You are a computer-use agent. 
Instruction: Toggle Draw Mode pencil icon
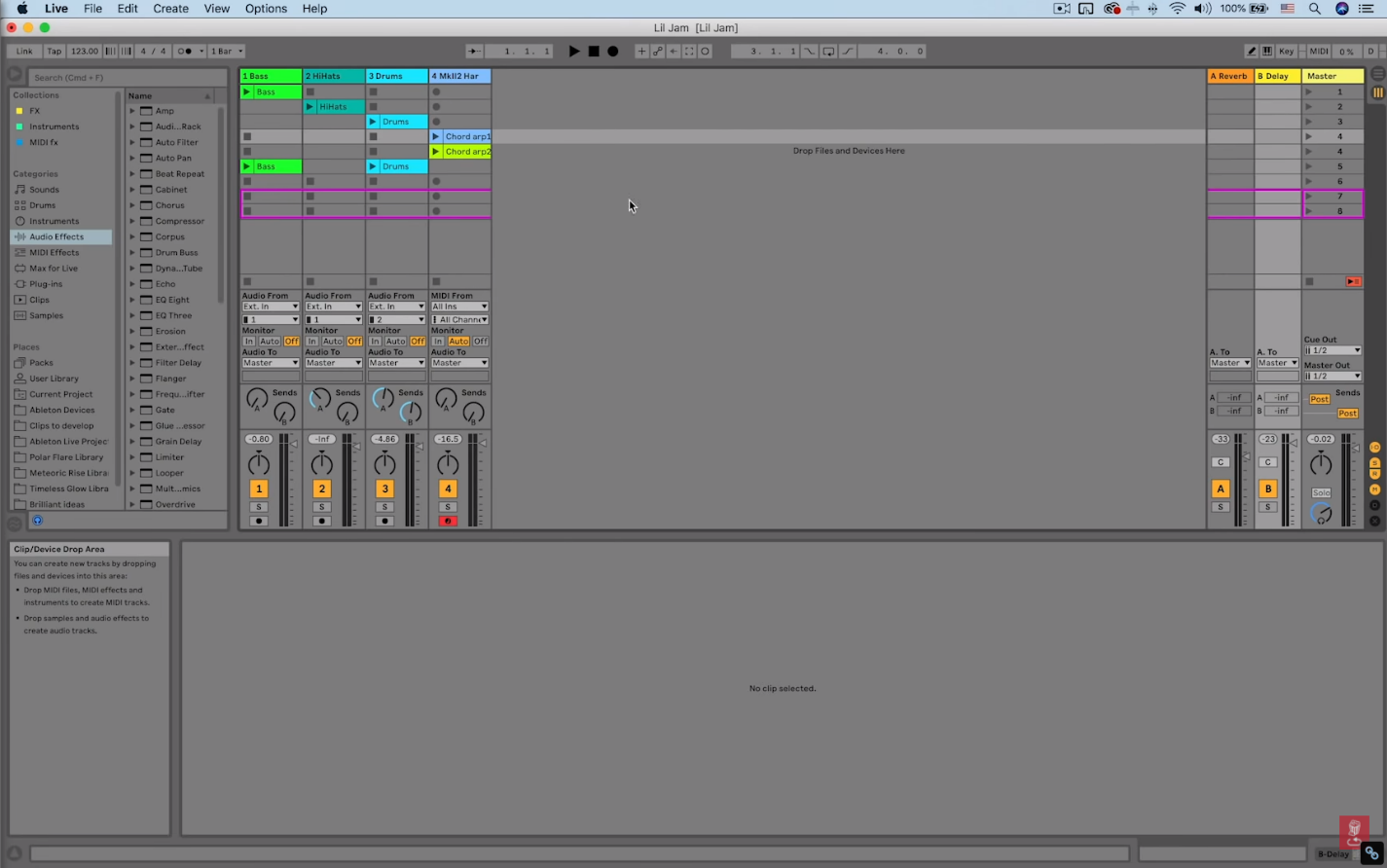click(1252, 52)
